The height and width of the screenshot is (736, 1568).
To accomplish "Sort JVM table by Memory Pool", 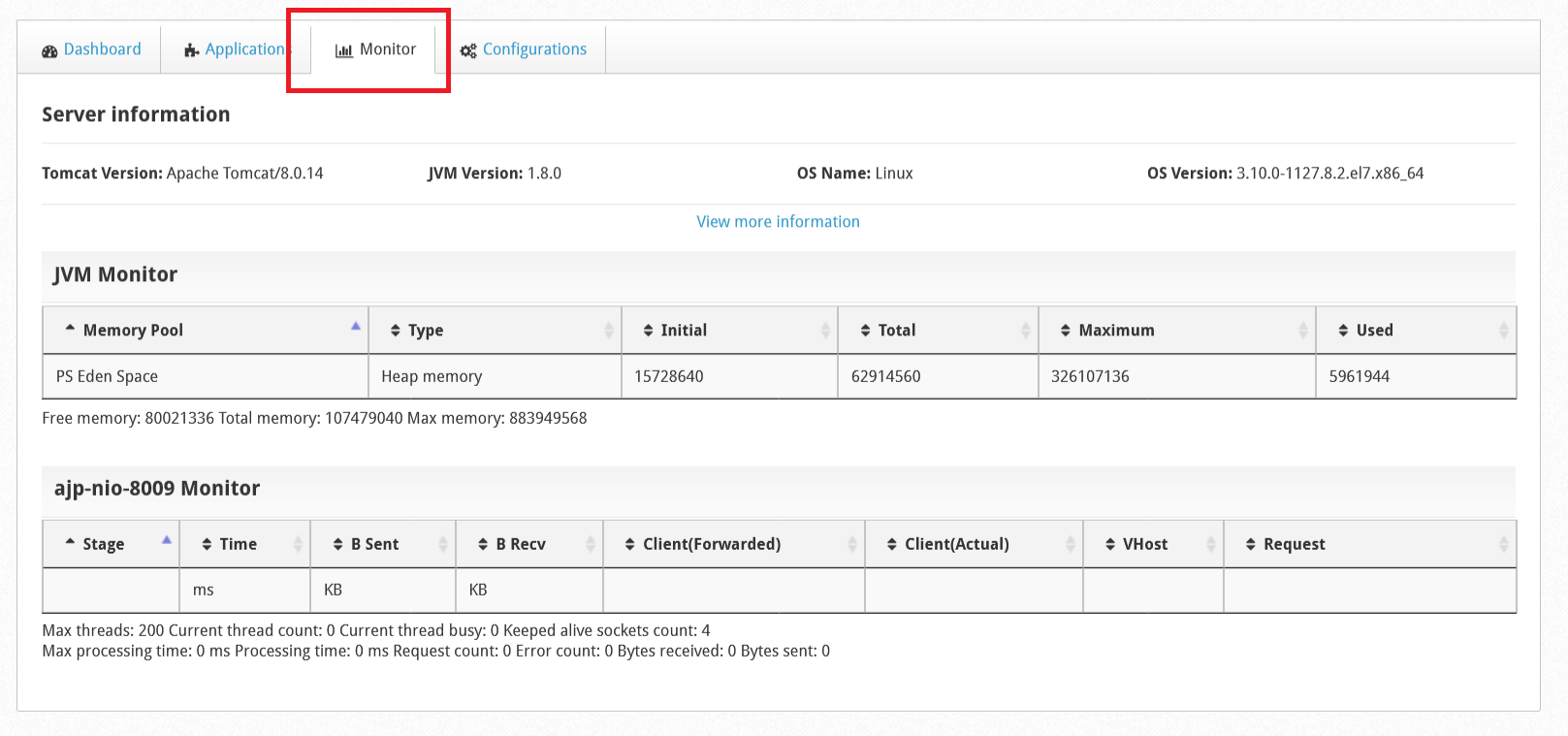I will [x=206, y=330].
